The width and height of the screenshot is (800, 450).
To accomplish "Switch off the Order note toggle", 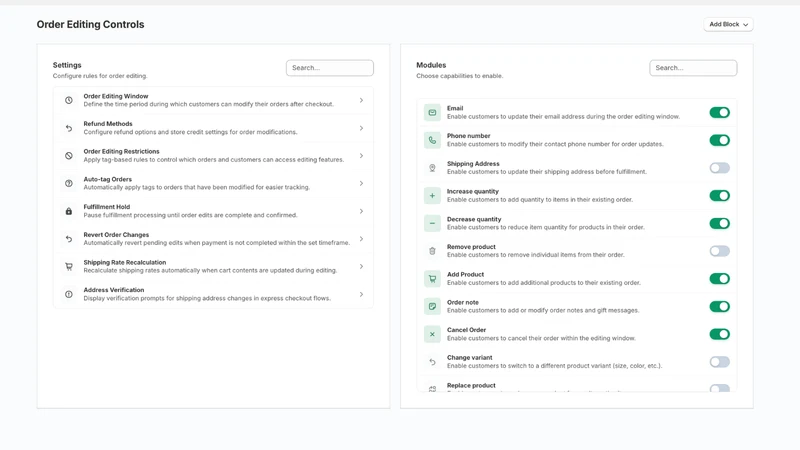I will [719, 306].
